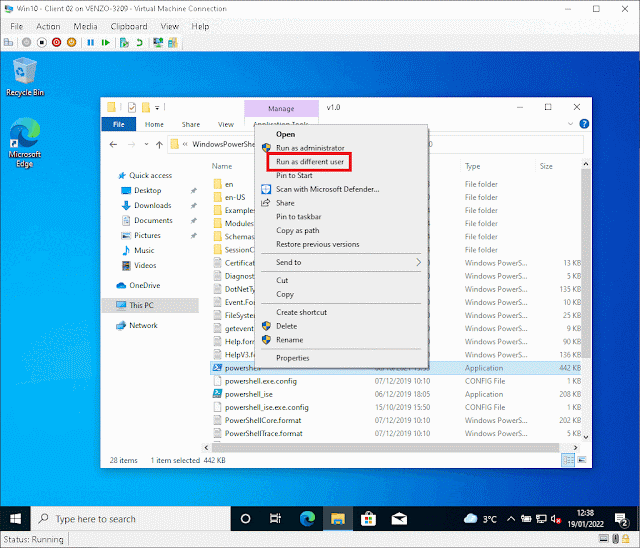Choose Run as different user

309,162
